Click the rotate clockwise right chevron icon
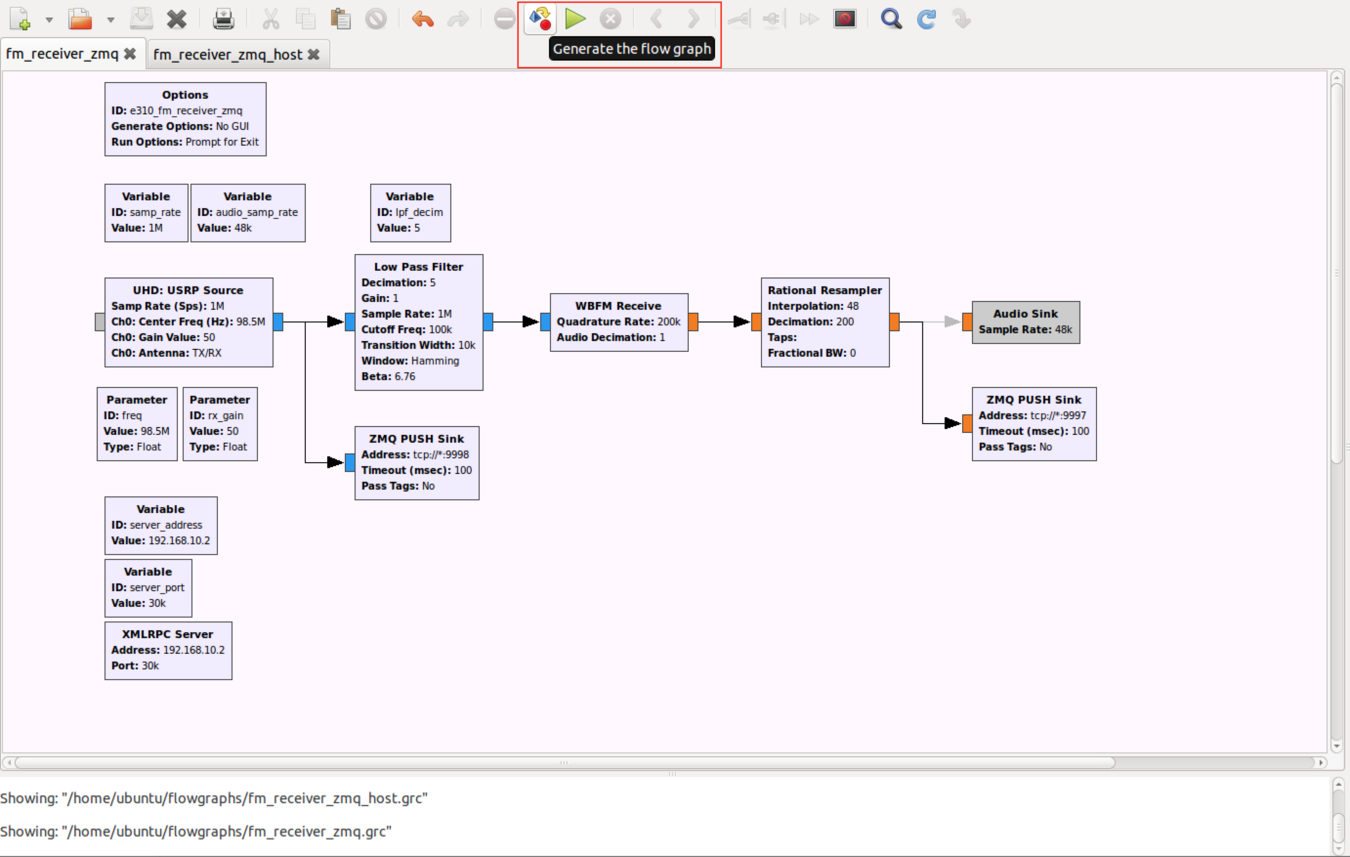 point(692,19)
